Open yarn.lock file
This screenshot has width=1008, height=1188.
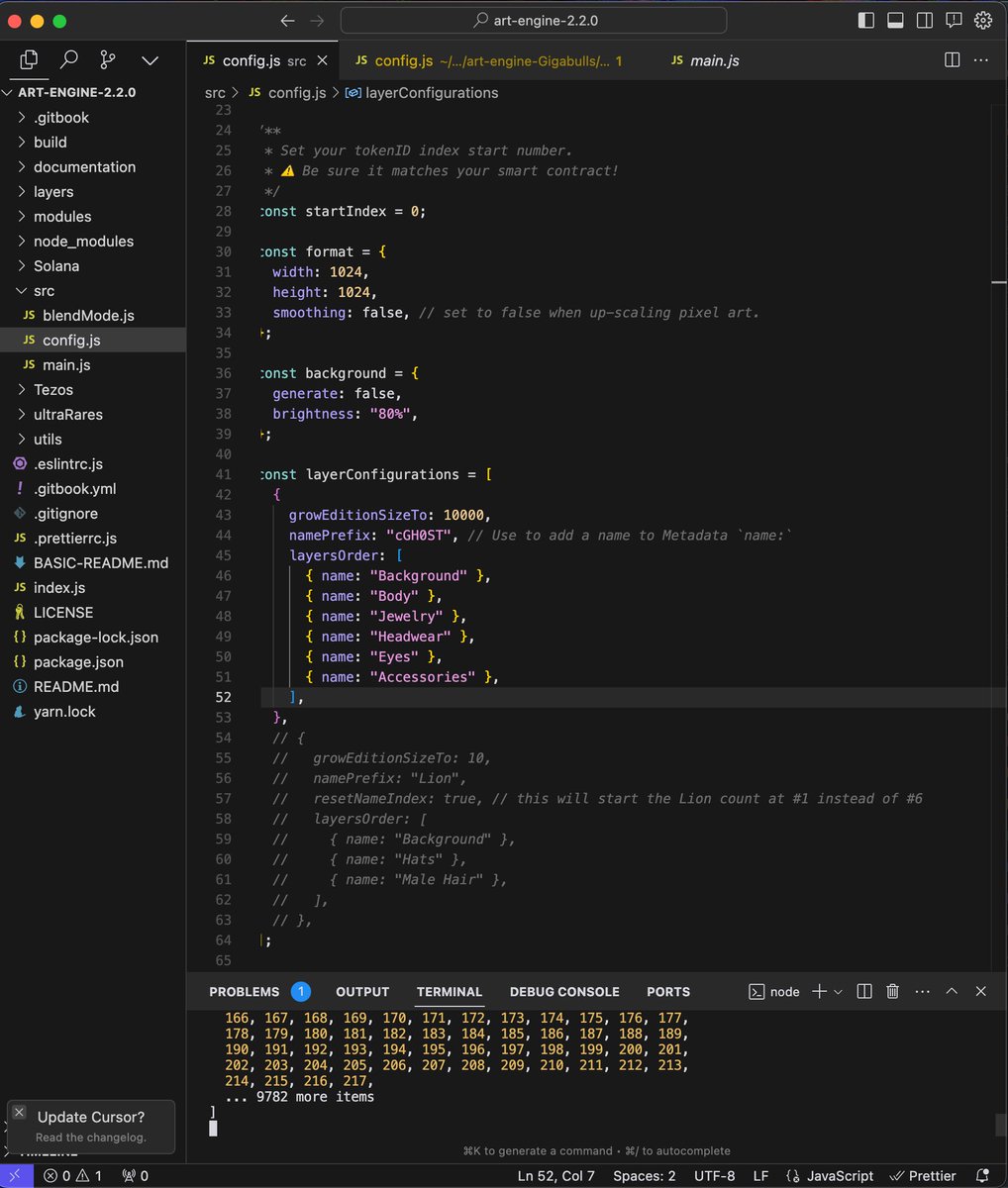[x=93, y=711]
